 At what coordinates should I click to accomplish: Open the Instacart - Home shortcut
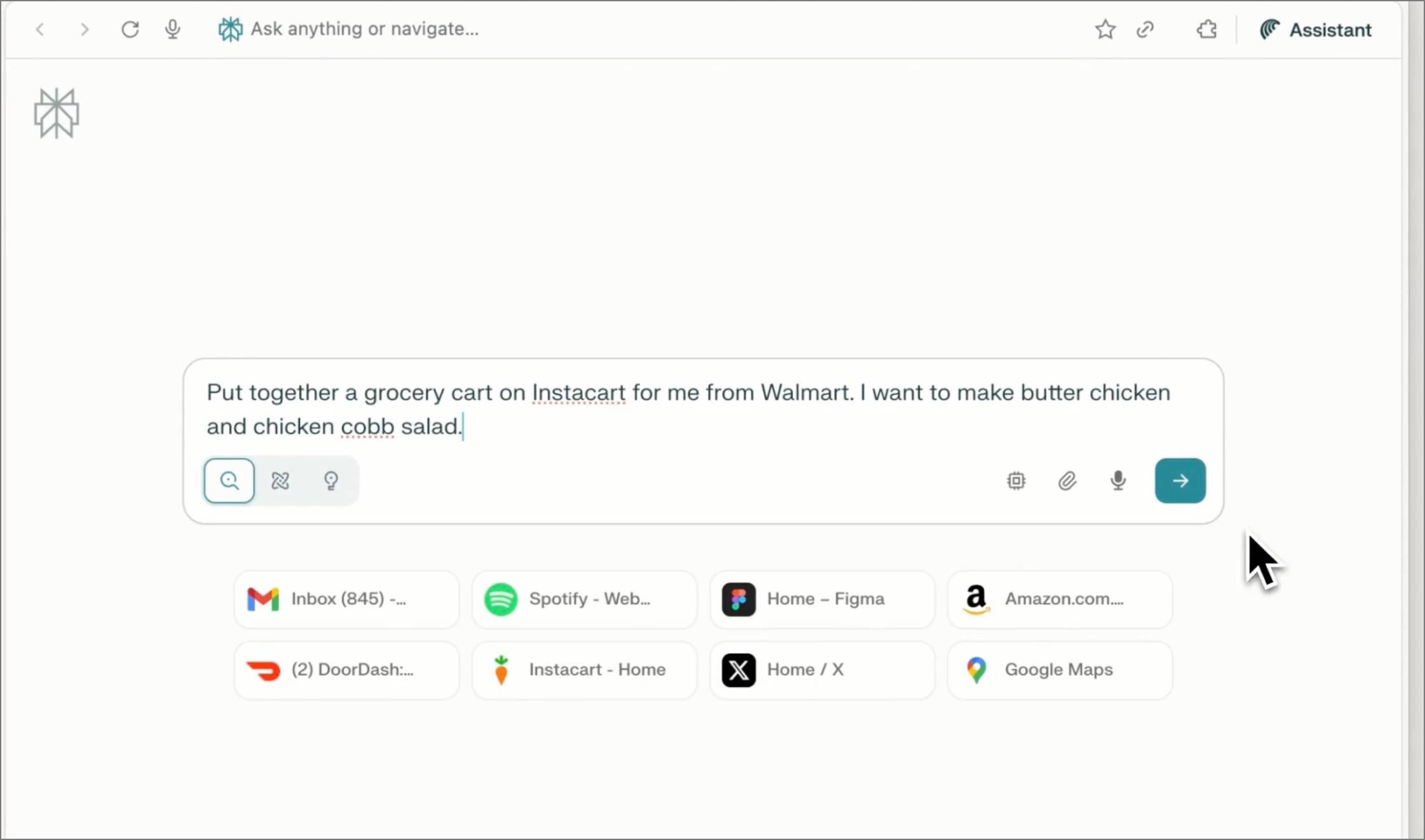[x=583, y=670]
